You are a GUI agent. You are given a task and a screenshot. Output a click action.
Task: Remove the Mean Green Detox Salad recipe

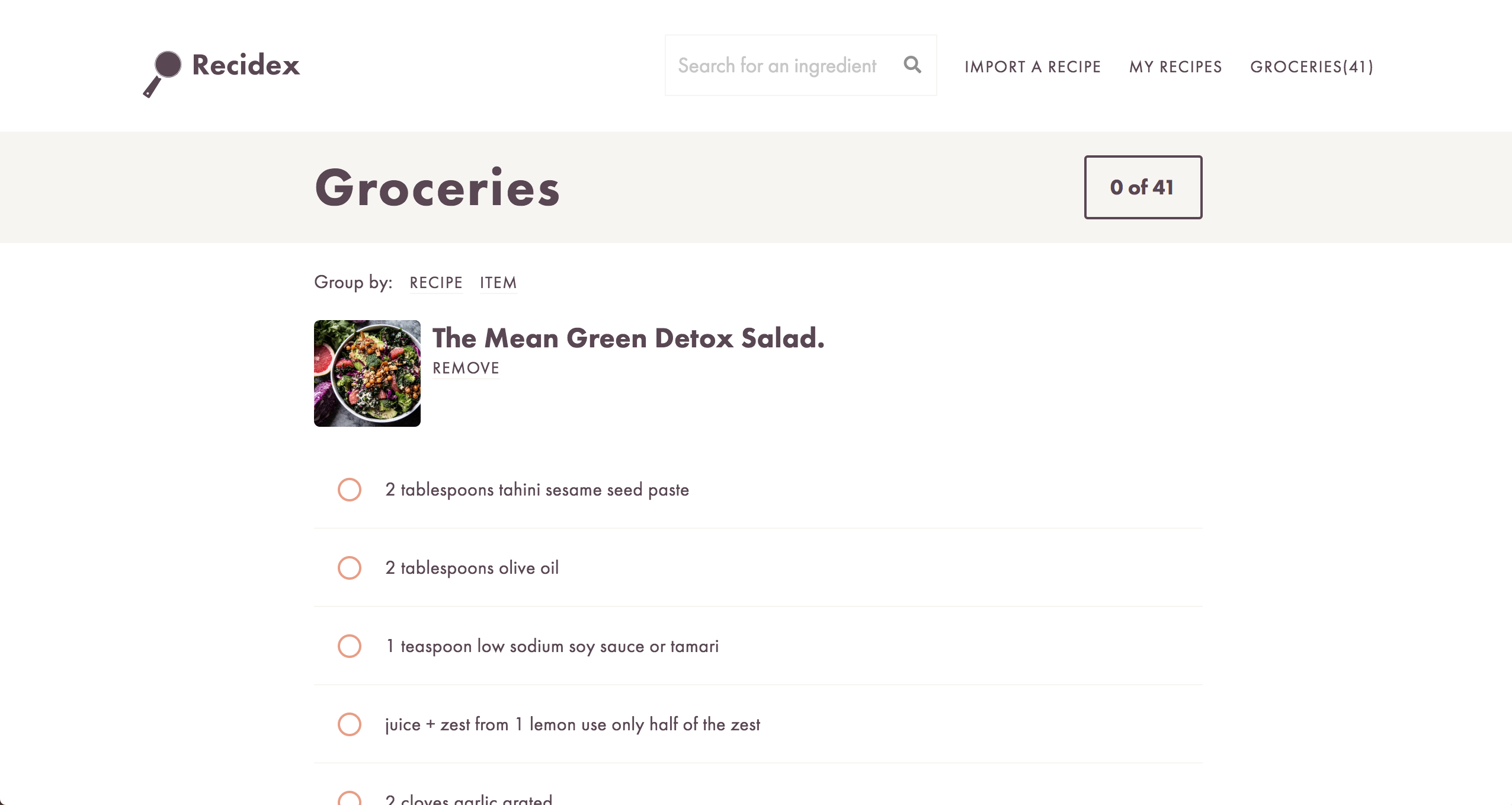pyautogui.click(x=466, y=368)
